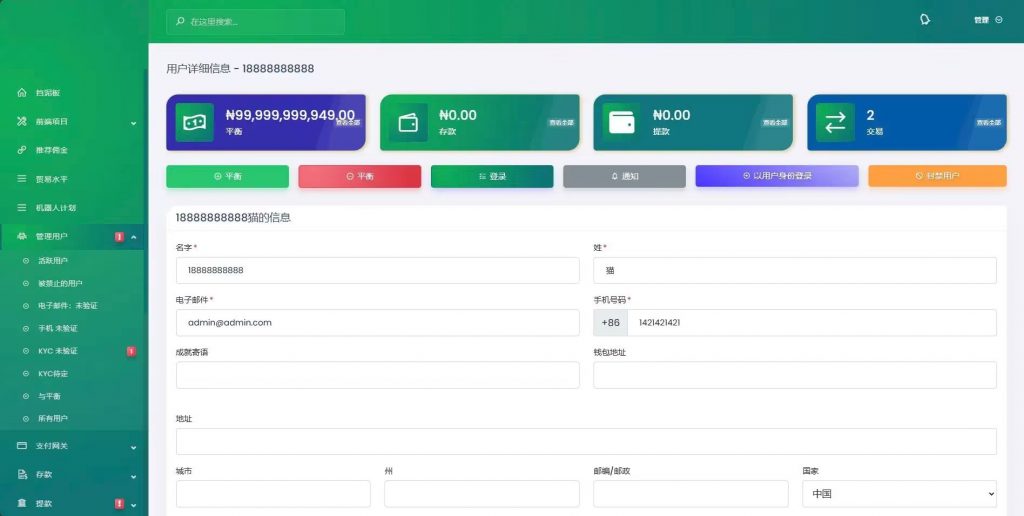Open the 管理 admin account menu
The width and height of the screenshot is (1024, 516).
click(x=987, y=20)
